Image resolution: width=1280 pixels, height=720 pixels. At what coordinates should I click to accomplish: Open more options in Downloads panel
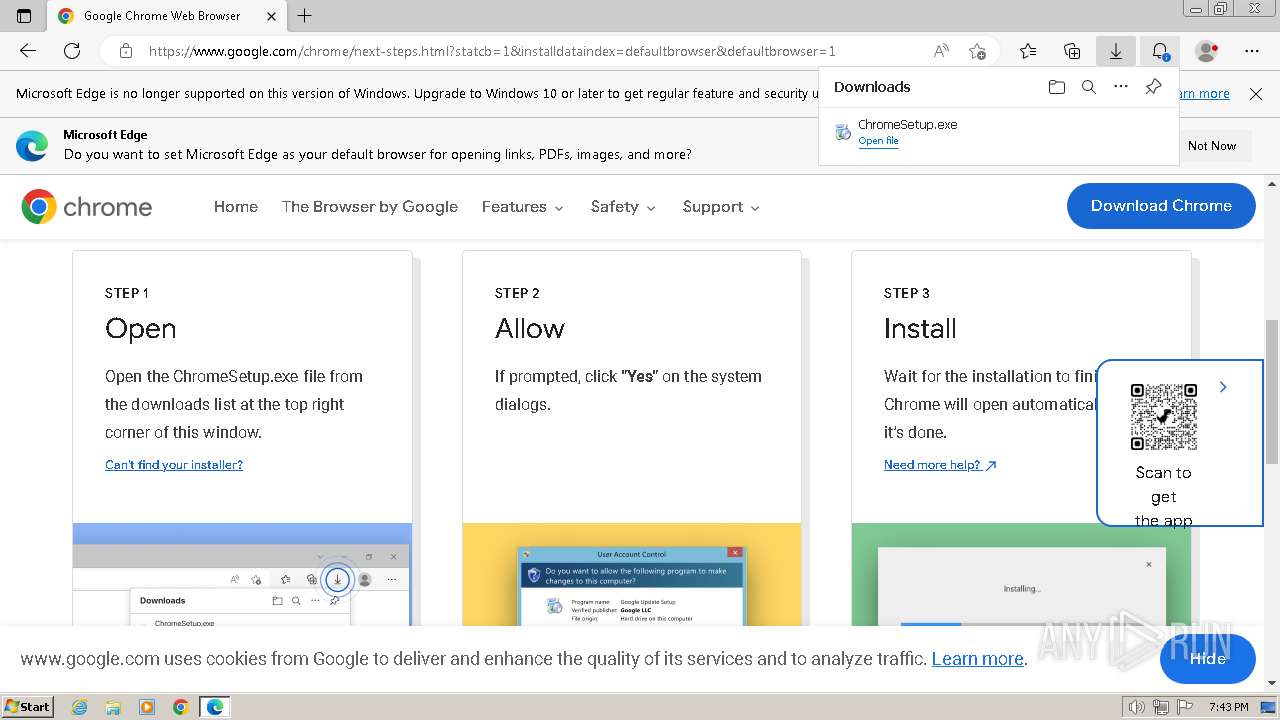[x=1121, y=87]
